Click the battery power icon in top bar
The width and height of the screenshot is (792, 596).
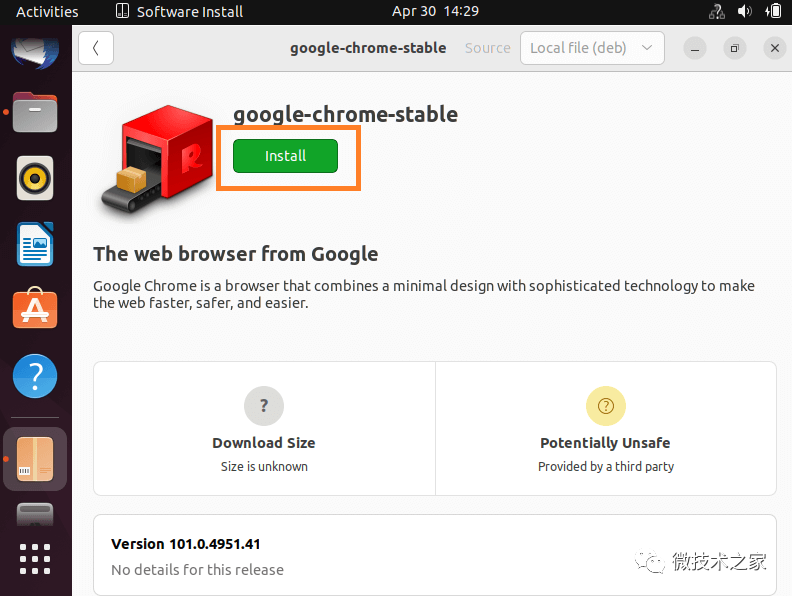point(773,11)
